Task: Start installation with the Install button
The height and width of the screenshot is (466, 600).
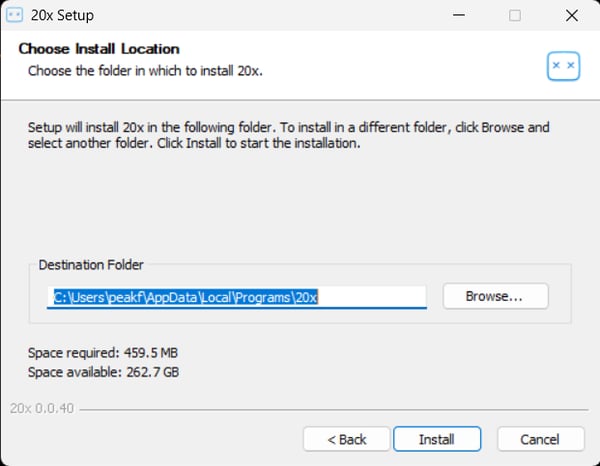Action: point(436,439)
